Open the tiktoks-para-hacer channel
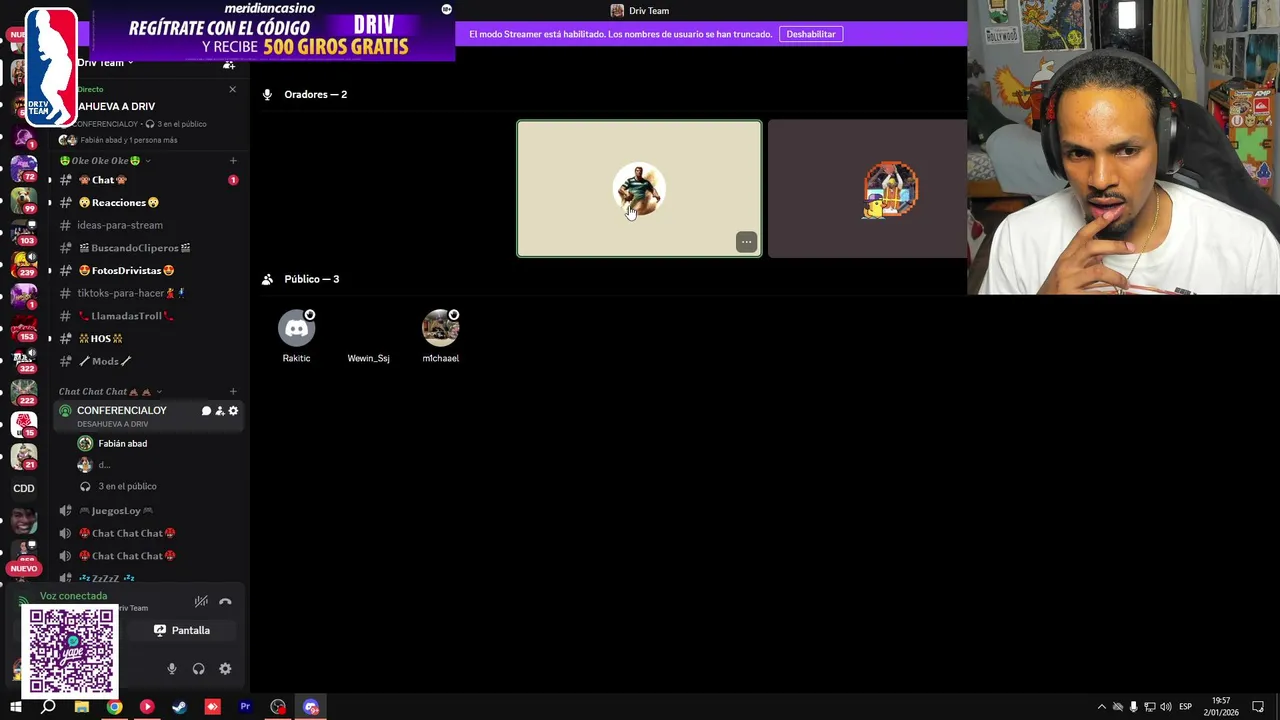This screenshot has width=1280, height=720. [148, 293]
